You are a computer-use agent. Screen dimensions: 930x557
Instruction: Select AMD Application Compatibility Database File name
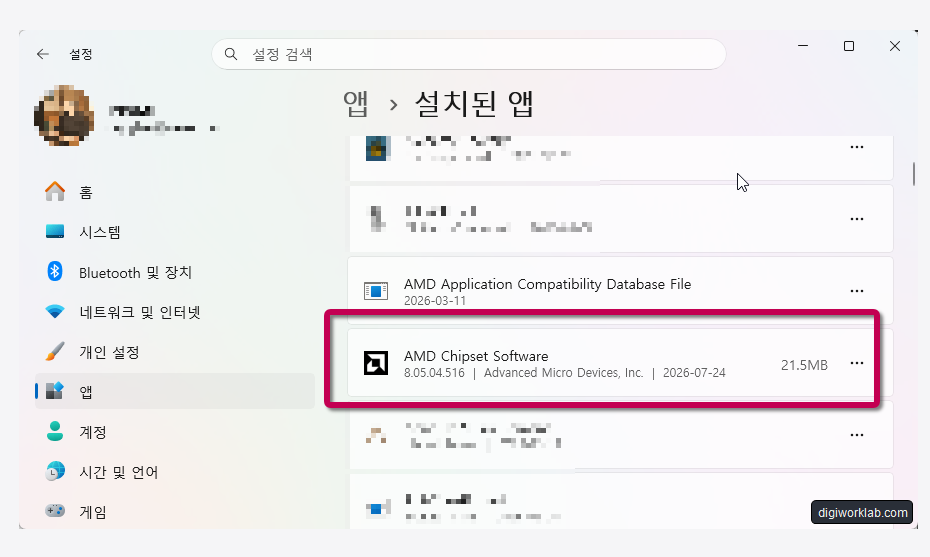547,284
